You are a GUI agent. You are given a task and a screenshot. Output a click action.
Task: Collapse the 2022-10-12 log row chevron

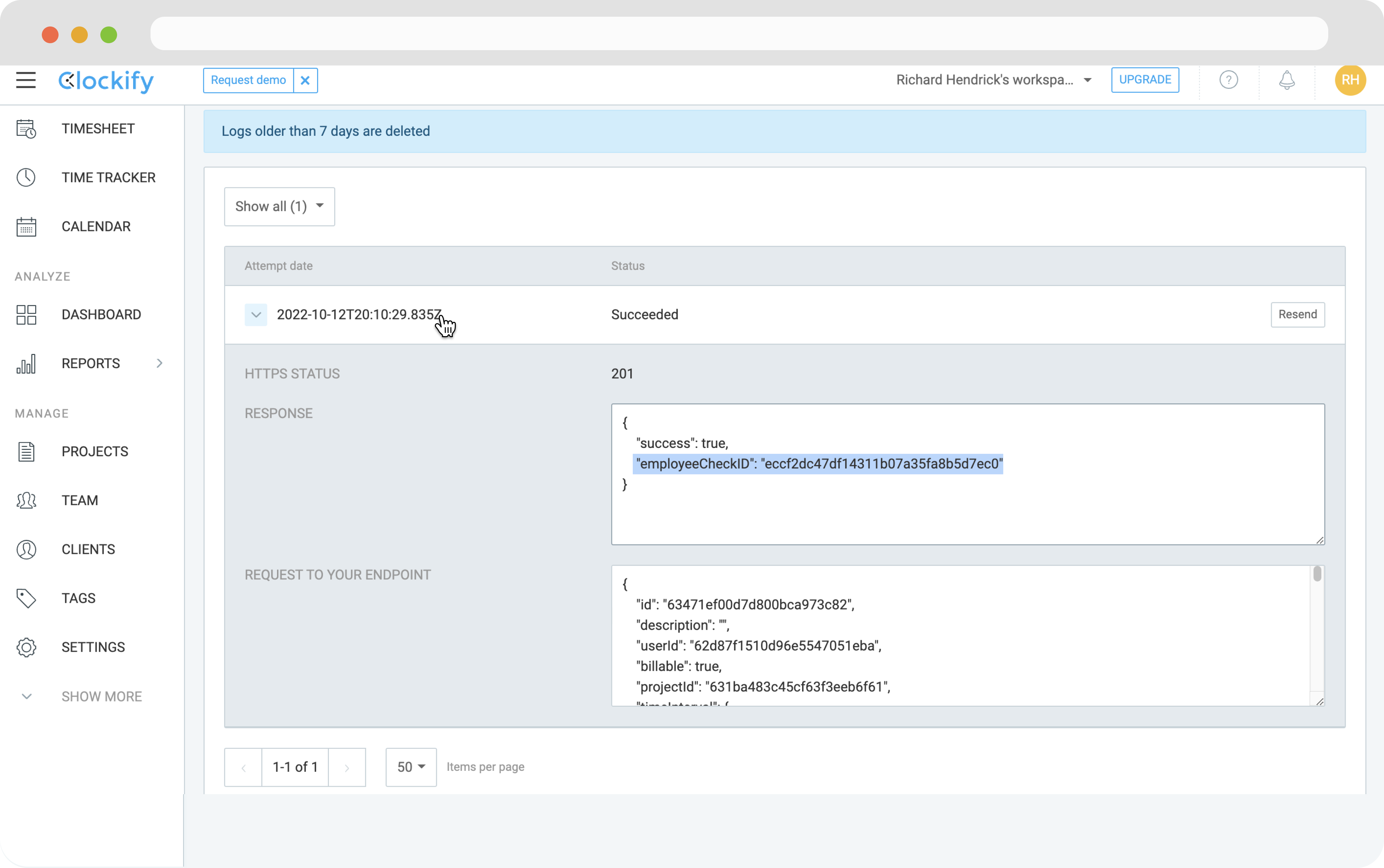pyautogui.click(x=255, y=315)
